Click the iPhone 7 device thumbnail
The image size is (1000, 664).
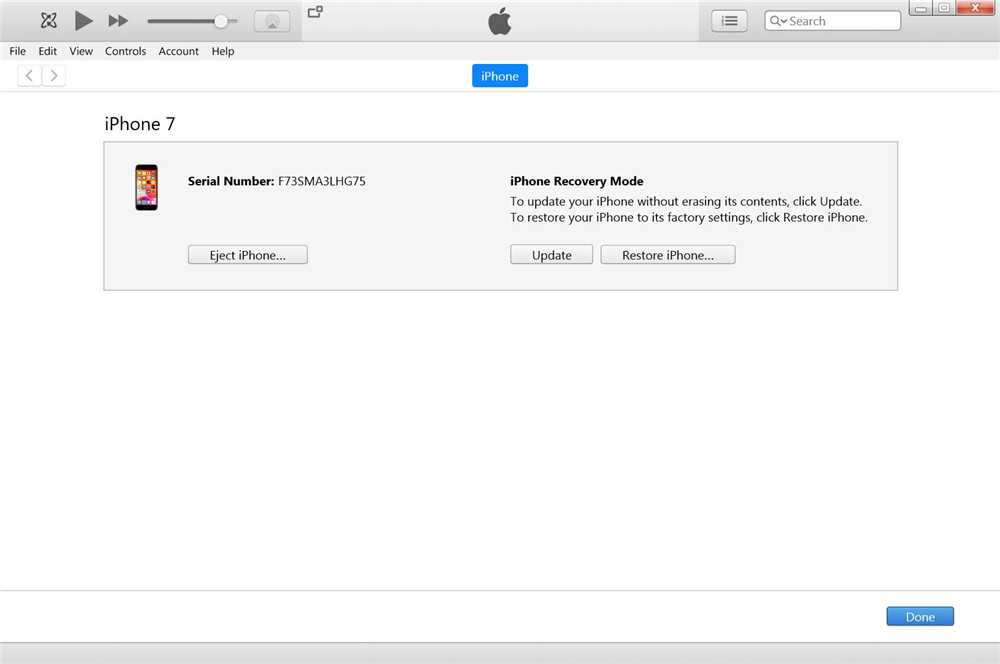147,188
